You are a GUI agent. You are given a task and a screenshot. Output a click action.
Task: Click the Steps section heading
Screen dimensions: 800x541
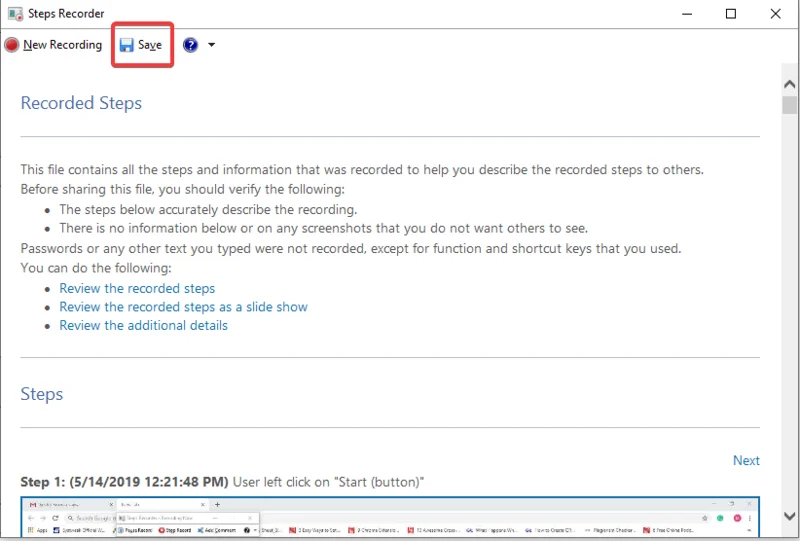(42, 394)
